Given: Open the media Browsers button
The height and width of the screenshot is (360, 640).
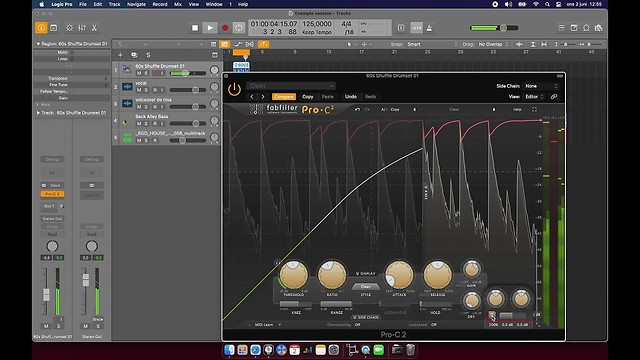Looking at the screenshot, I should pos(599,28).
